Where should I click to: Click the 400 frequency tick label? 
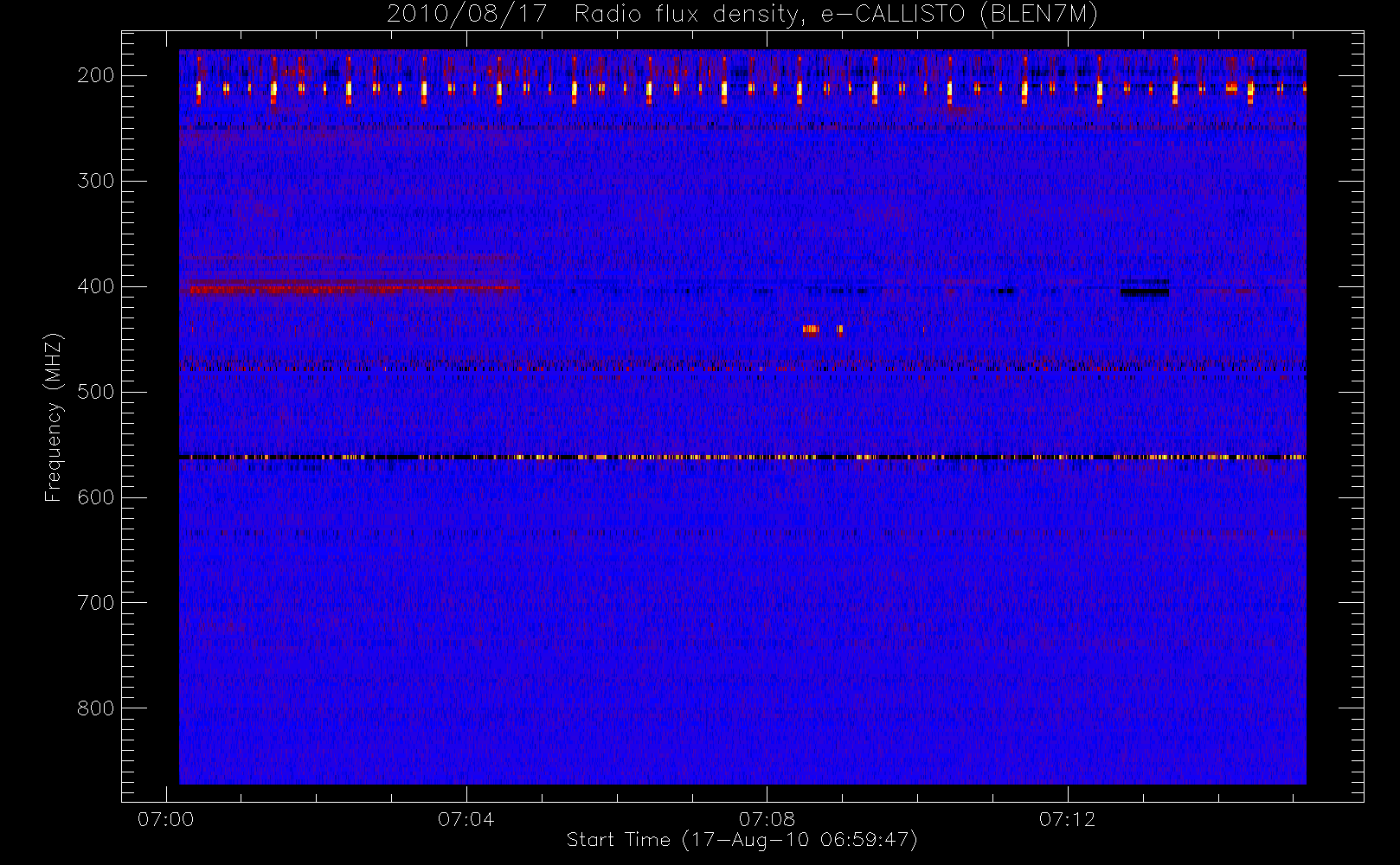pos(96,286)
